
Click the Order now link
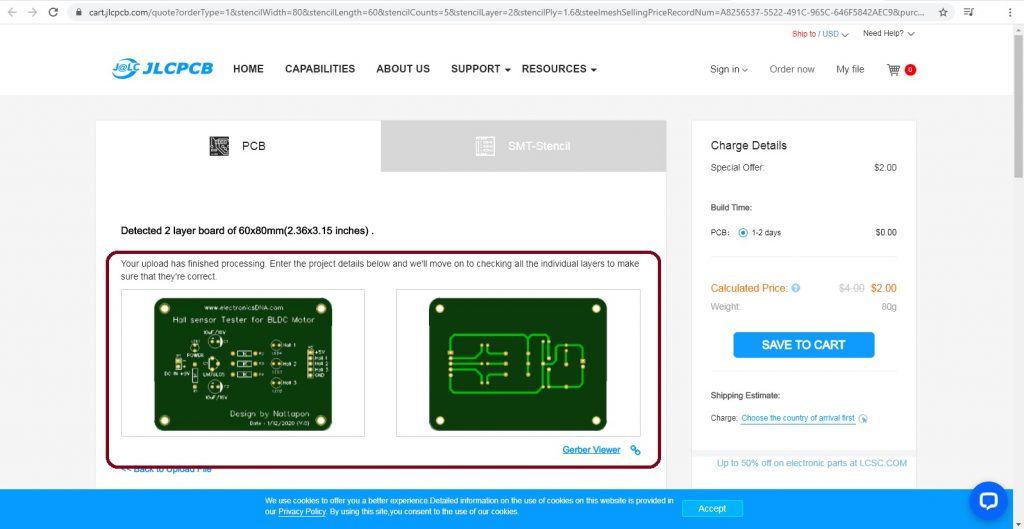[x=792, y=69]
